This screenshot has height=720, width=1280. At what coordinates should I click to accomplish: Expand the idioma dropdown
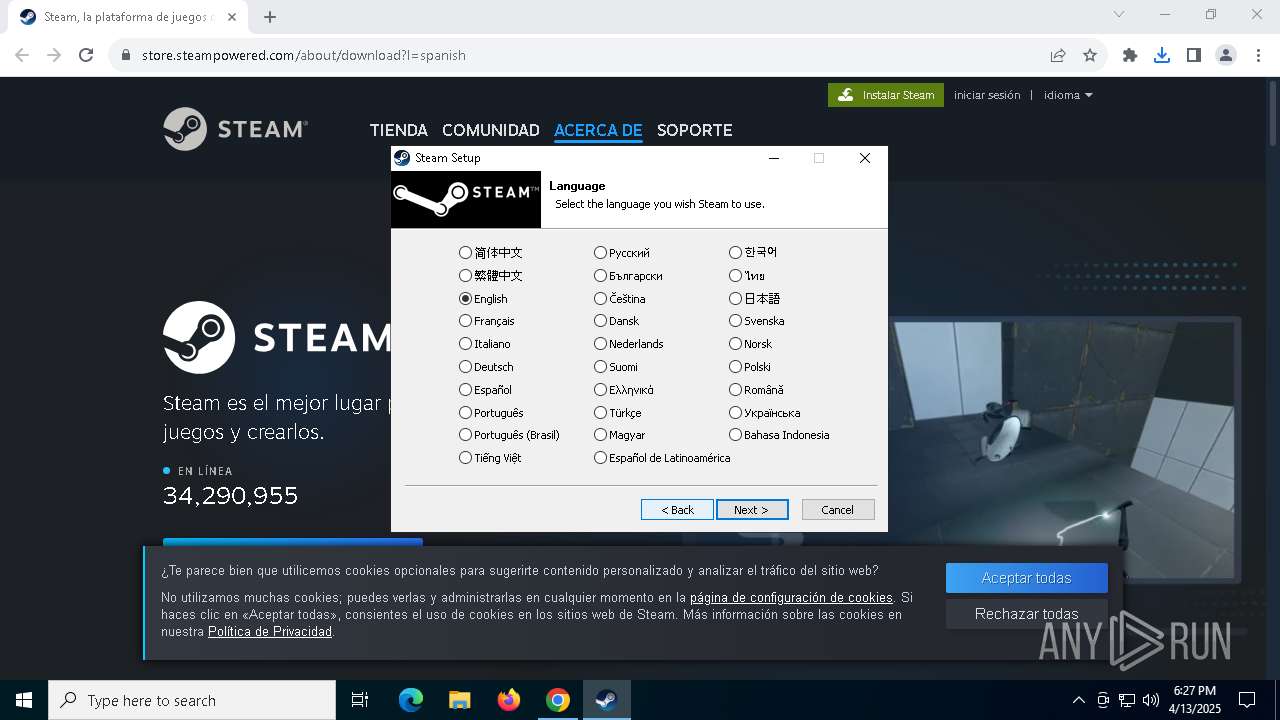click(1068, 95)
